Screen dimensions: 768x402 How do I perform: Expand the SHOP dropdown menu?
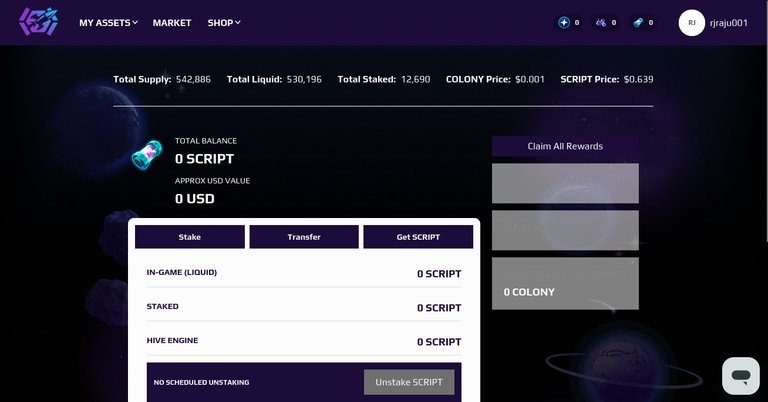[x=224, y=23]
